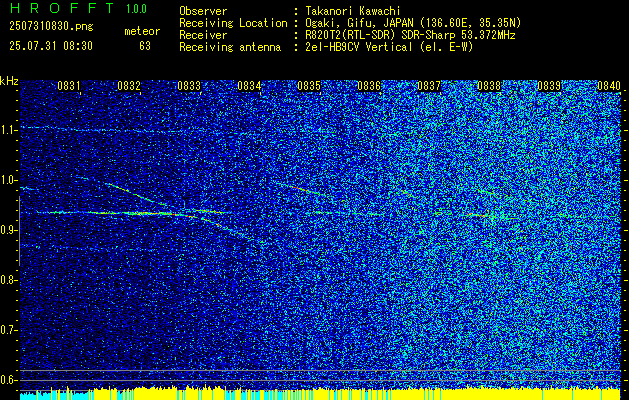Click the 'Receiving antenna' label
This screenshot has width=629, height=400.
[x=230, y=47]
